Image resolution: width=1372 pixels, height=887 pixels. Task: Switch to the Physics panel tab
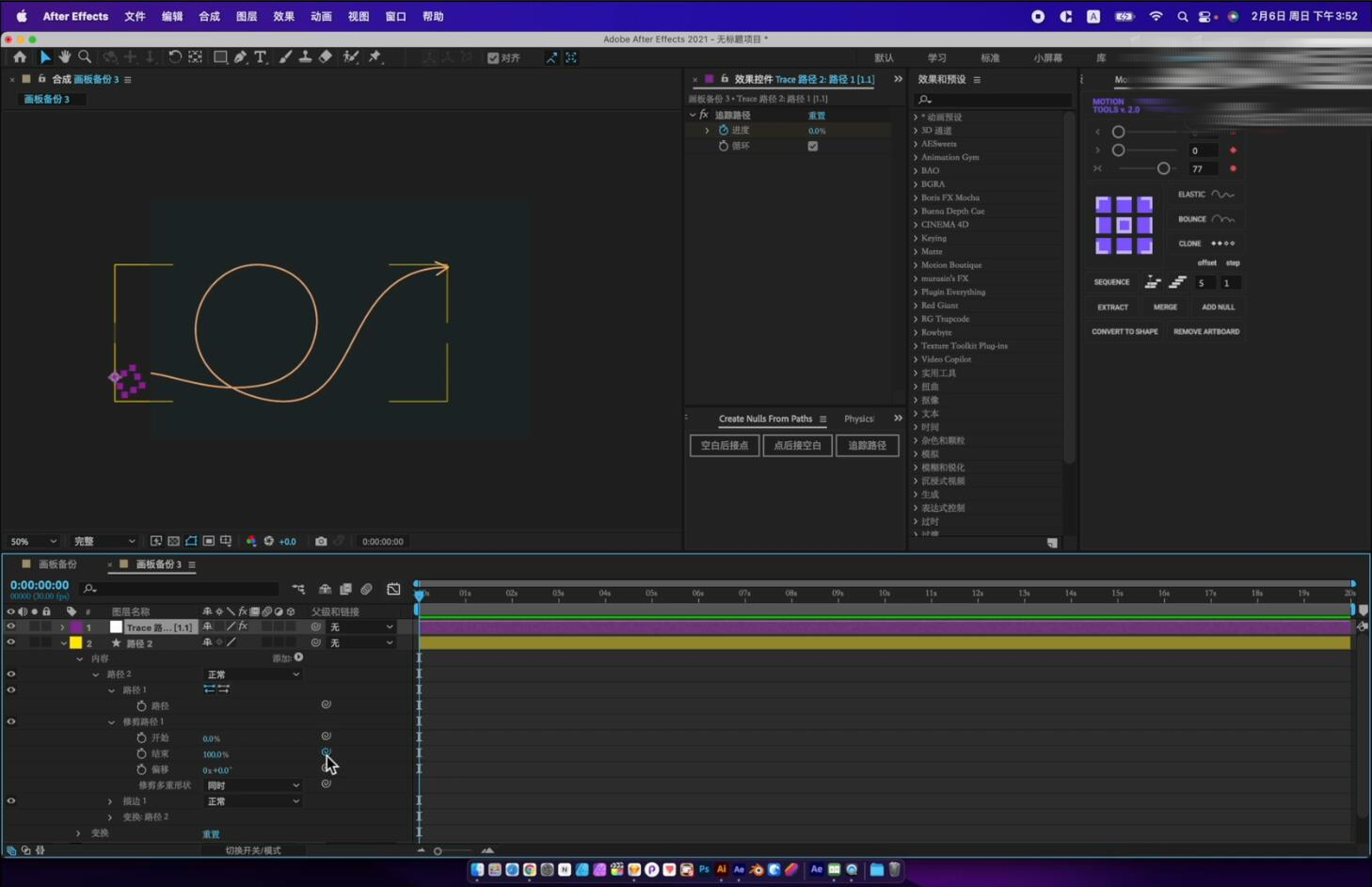[x=859, y=419]
